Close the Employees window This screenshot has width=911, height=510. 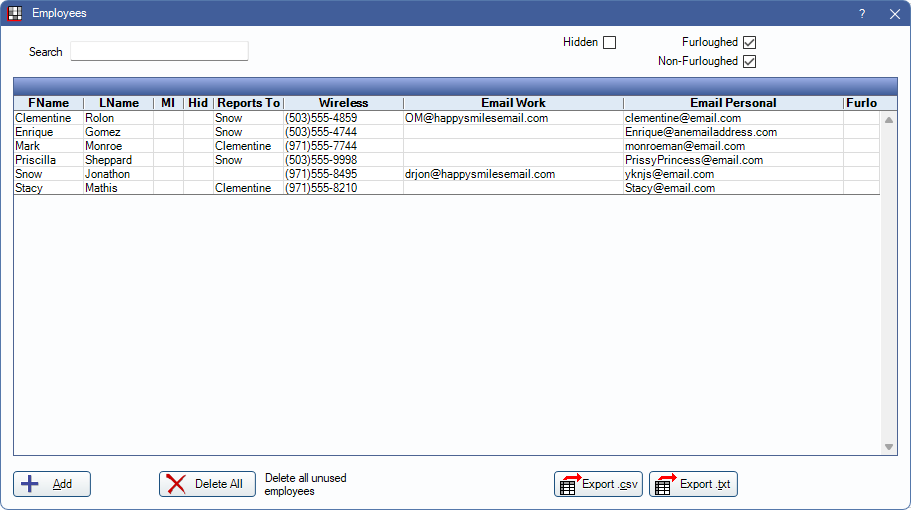pyautogui.click(x=894, y=14)
